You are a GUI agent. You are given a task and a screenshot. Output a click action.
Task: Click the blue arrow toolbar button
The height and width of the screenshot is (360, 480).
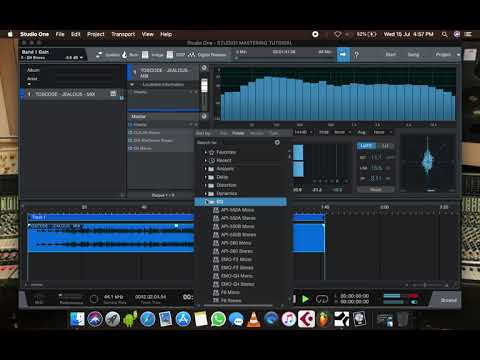[x=343, y=55]
